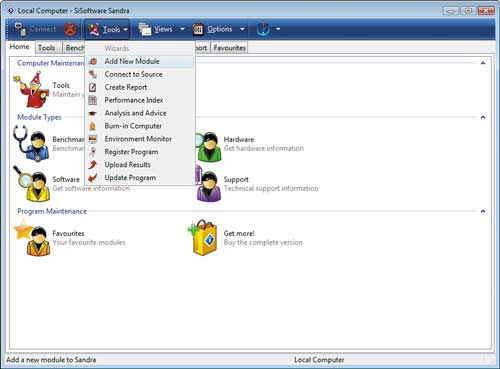The height and width of the screenshot is (369, 500).
Task: Choose Connect to Source from menu
Action: point(140,74)
